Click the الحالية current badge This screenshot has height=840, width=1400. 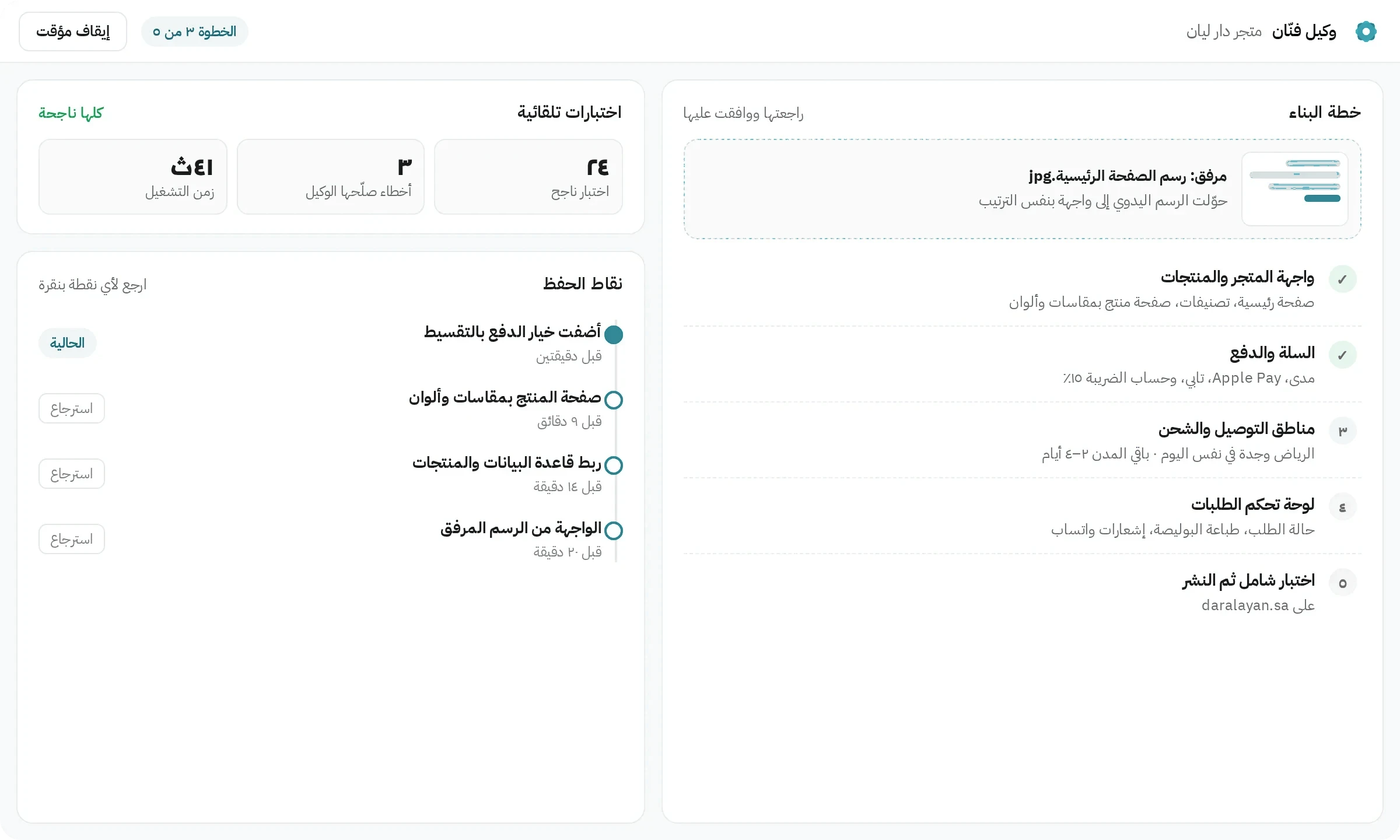click(x=68, y=343)
